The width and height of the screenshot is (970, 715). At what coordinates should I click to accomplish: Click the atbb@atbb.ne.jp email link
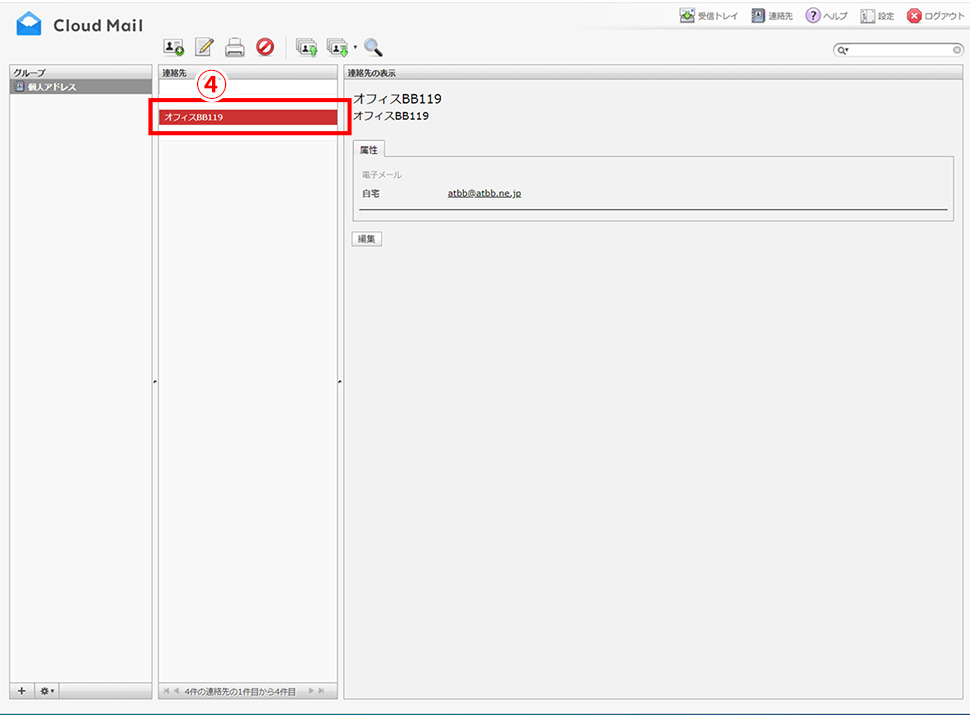[484, 193]
